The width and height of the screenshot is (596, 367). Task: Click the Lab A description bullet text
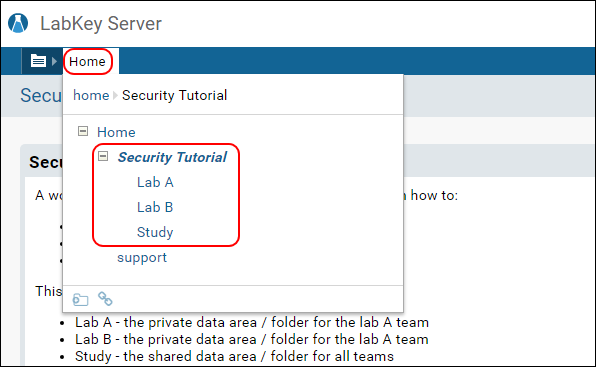click(x=252, y=323)
